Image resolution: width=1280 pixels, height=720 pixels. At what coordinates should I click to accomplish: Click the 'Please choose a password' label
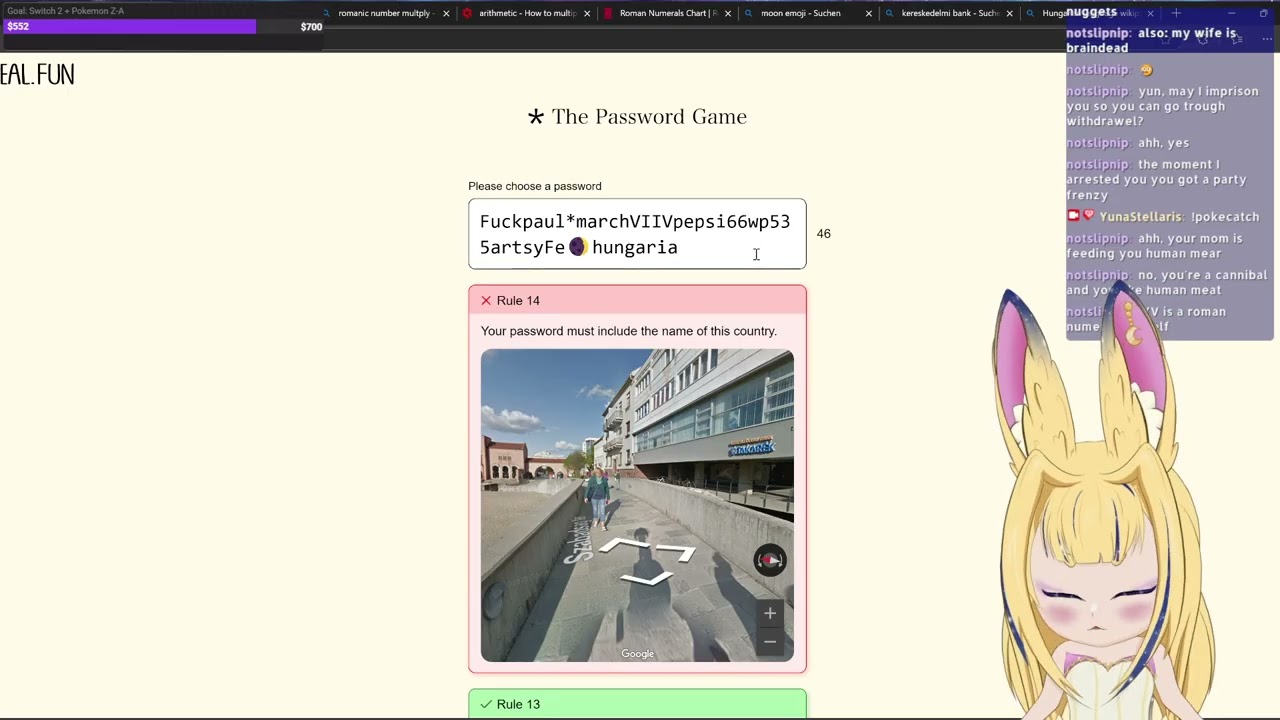[535, 186]
